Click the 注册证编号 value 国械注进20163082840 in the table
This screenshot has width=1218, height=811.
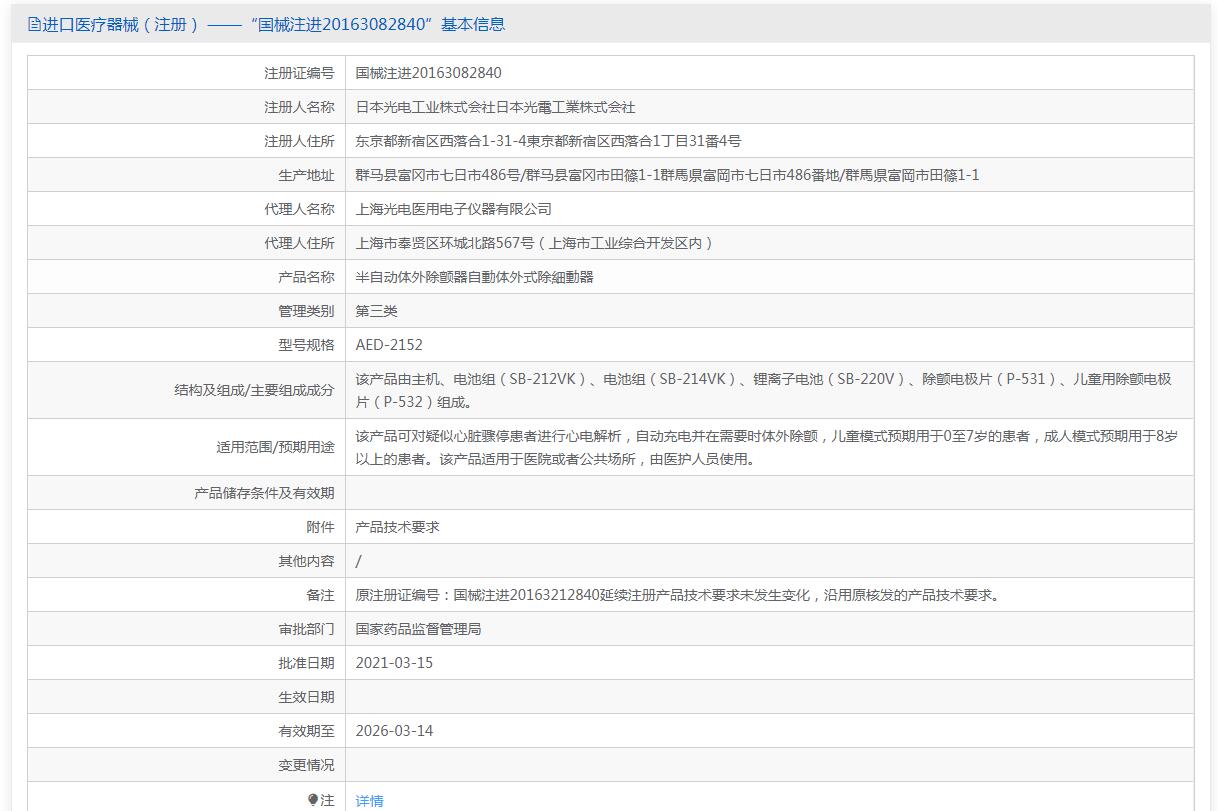428,73
